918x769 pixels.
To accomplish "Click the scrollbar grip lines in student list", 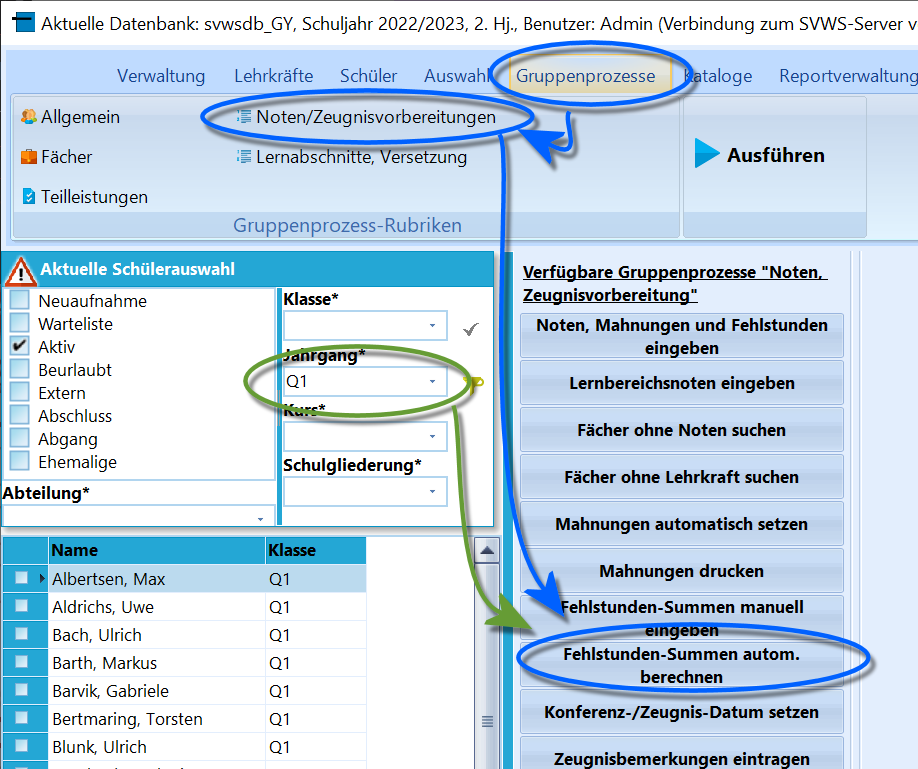I will [487, 721].
